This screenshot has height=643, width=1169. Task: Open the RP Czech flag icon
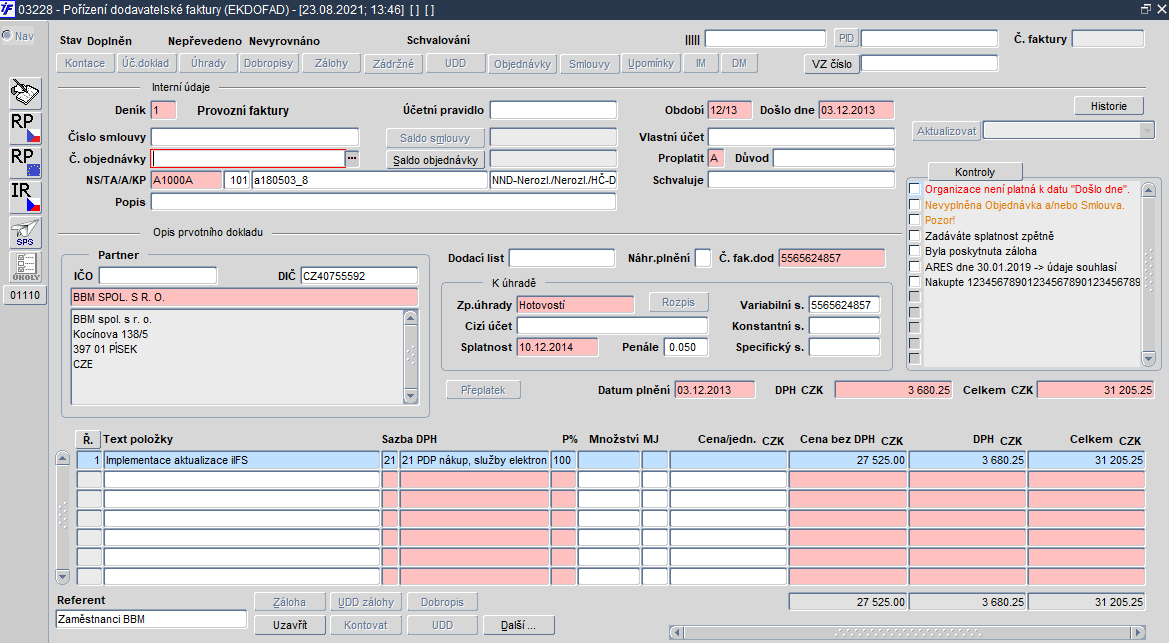point(25,128)
